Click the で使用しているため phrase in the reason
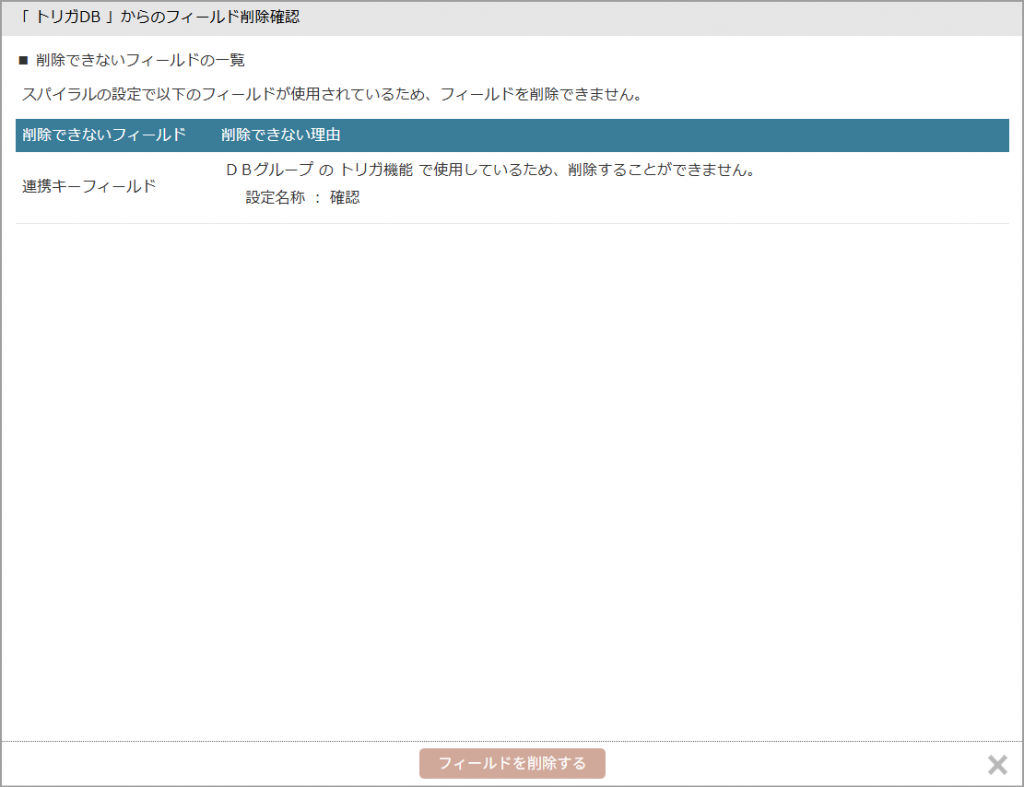Screen dimensions: 1024x787 point(483,170)
